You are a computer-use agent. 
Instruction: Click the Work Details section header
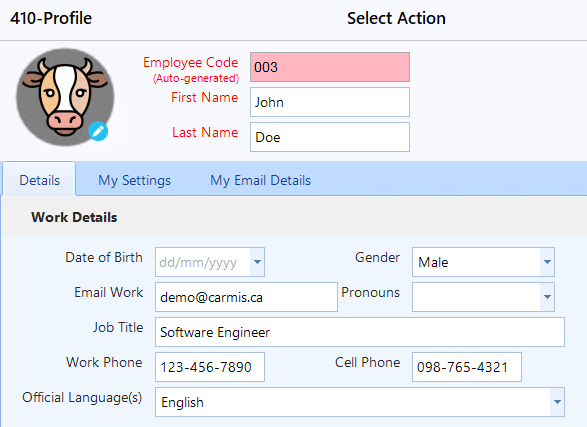click(x=74, y=217)
